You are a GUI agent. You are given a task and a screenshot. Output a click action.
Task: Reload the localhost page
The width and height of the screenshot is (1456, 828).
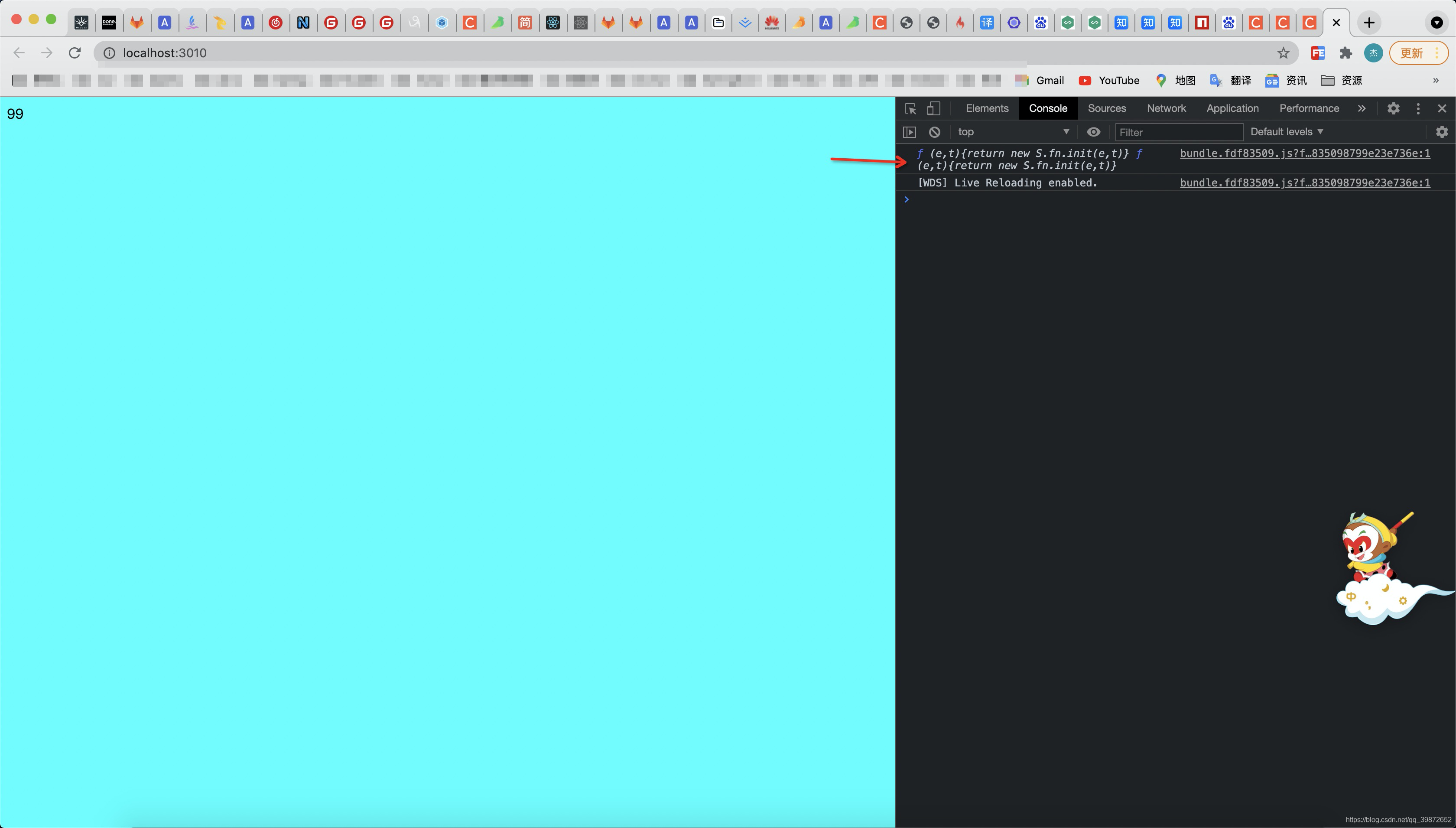coord(75,53)
